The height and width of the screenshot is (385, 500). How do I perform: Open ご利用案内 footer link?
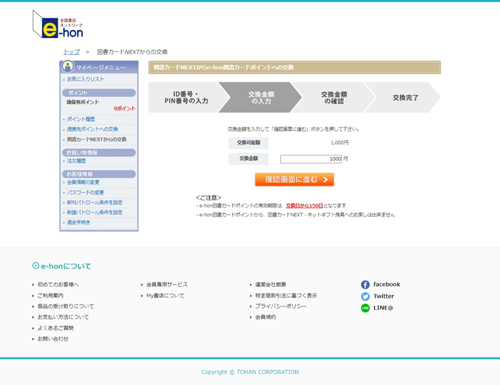pyautogui.click(x=50, y=296)
